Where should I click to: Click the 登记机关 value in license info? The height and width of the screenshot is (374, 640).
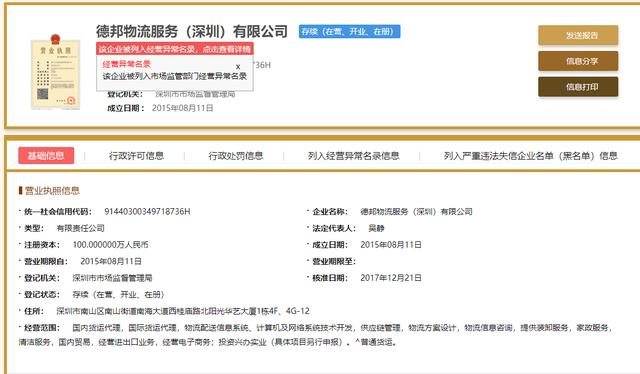112,278
